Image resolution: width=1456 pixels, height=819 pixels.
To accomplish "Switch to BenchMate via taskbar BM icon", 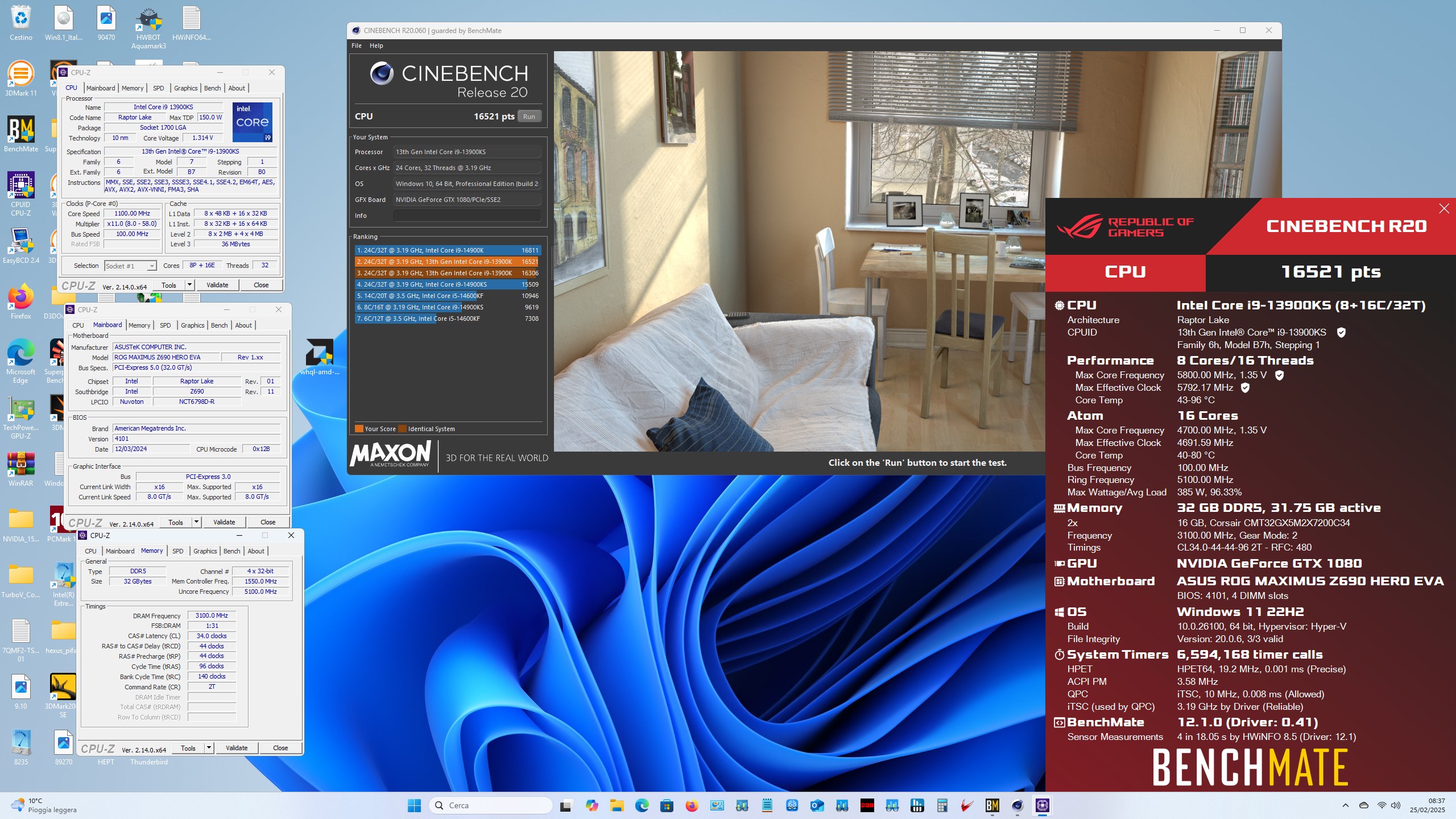I will [x=992, y=805].
